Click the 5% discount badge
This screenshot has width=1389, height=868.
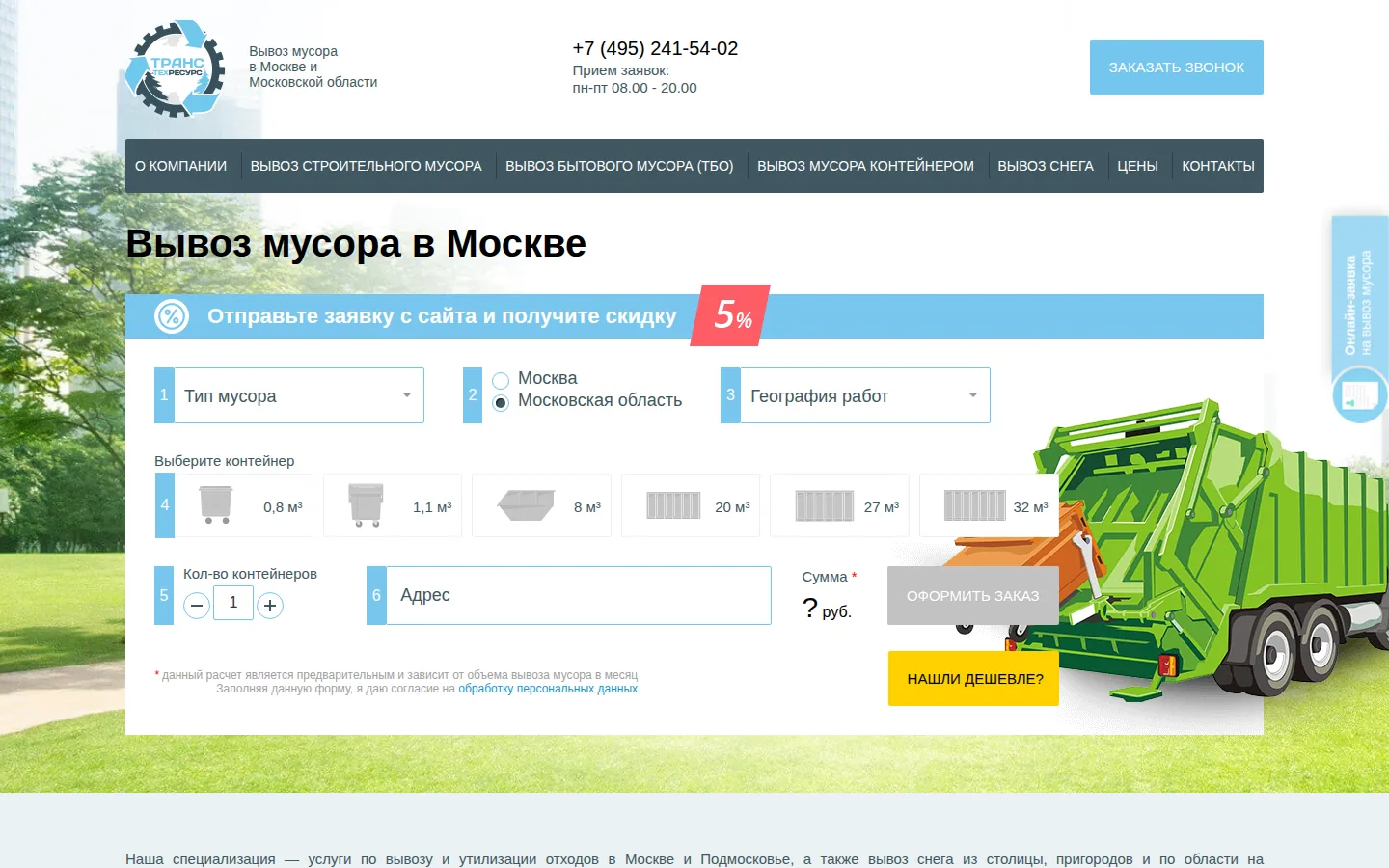731,315
